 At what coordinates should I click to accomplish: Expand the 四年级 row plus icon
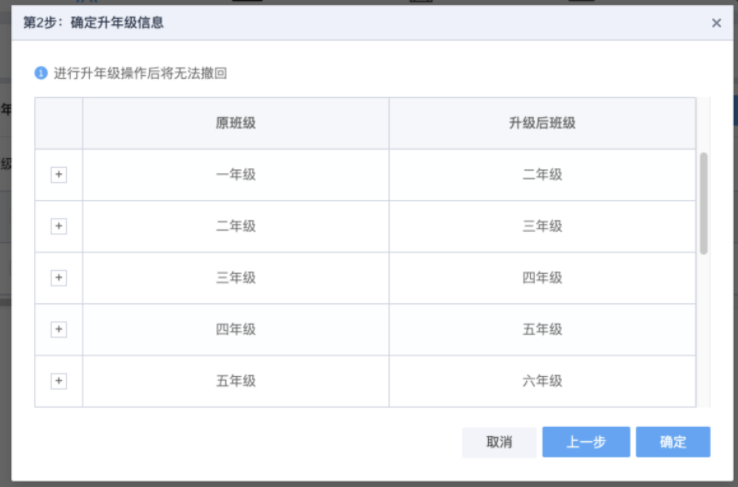[x=58, y=329]
